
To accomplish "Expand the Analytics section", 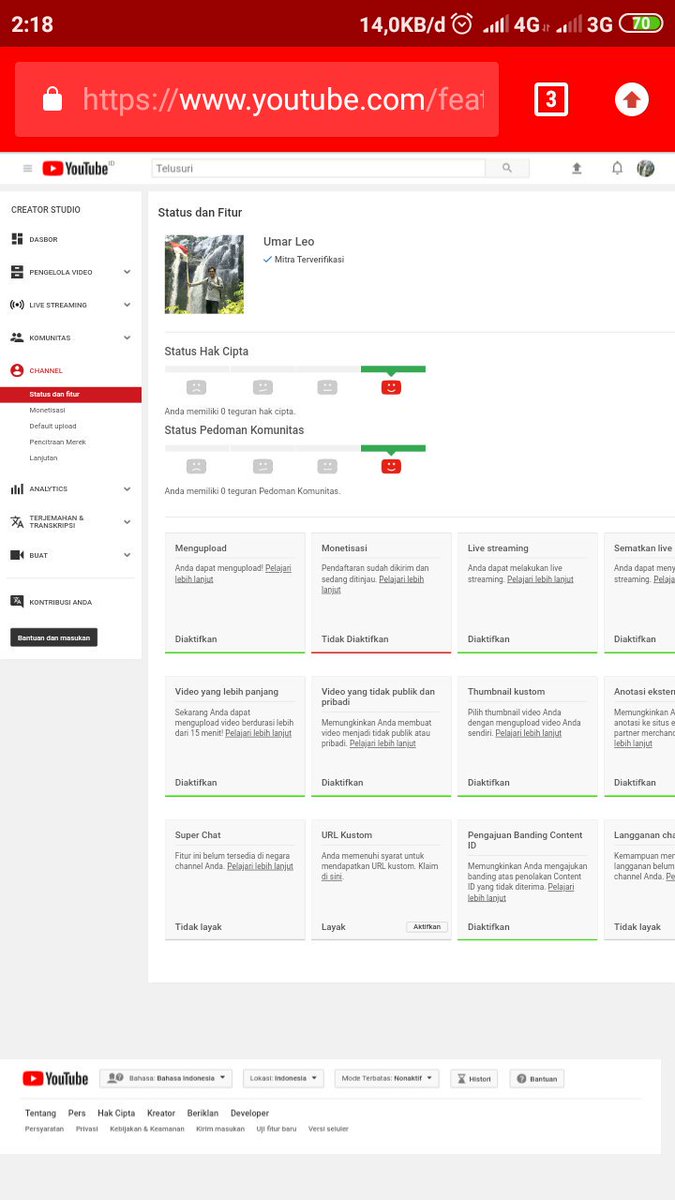I will (127, 489).
